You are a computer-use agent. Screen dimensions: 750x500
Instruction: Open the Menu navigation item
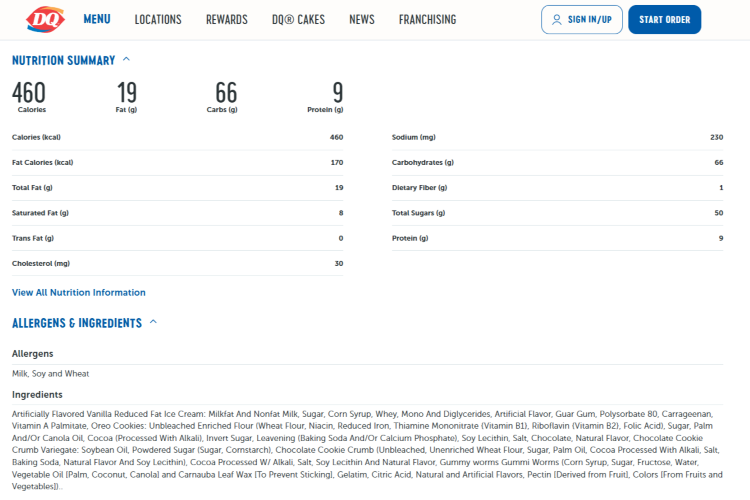[x=97, y=19]
